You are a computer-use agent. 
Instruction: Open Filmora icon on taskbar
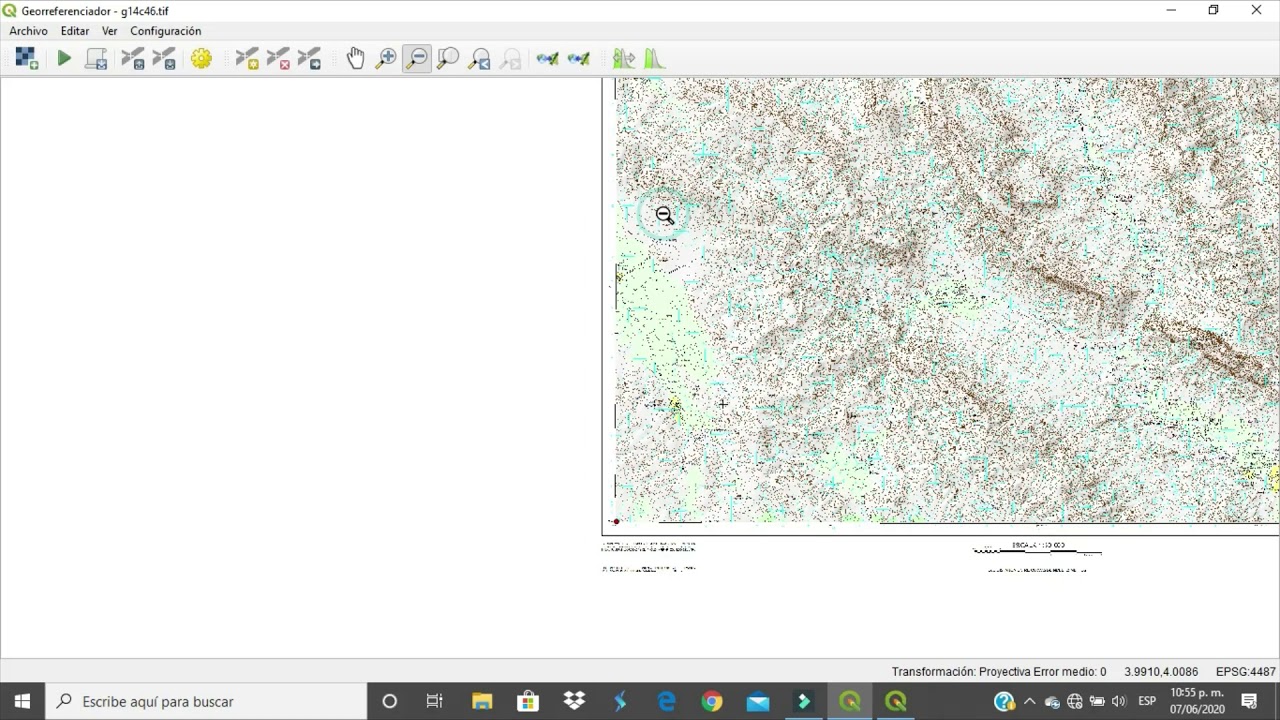pos(804,701)
